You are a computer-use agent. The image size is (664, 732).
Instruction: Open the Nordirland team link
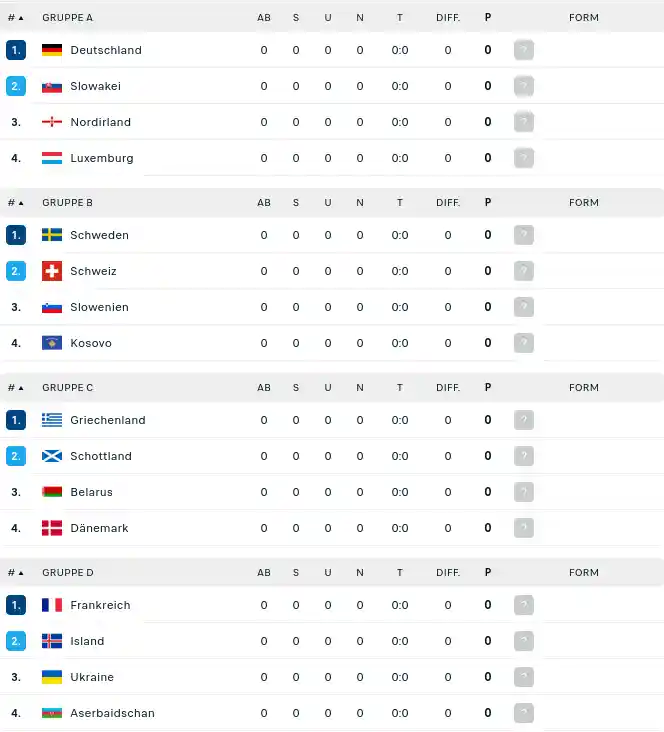(100, 122)
